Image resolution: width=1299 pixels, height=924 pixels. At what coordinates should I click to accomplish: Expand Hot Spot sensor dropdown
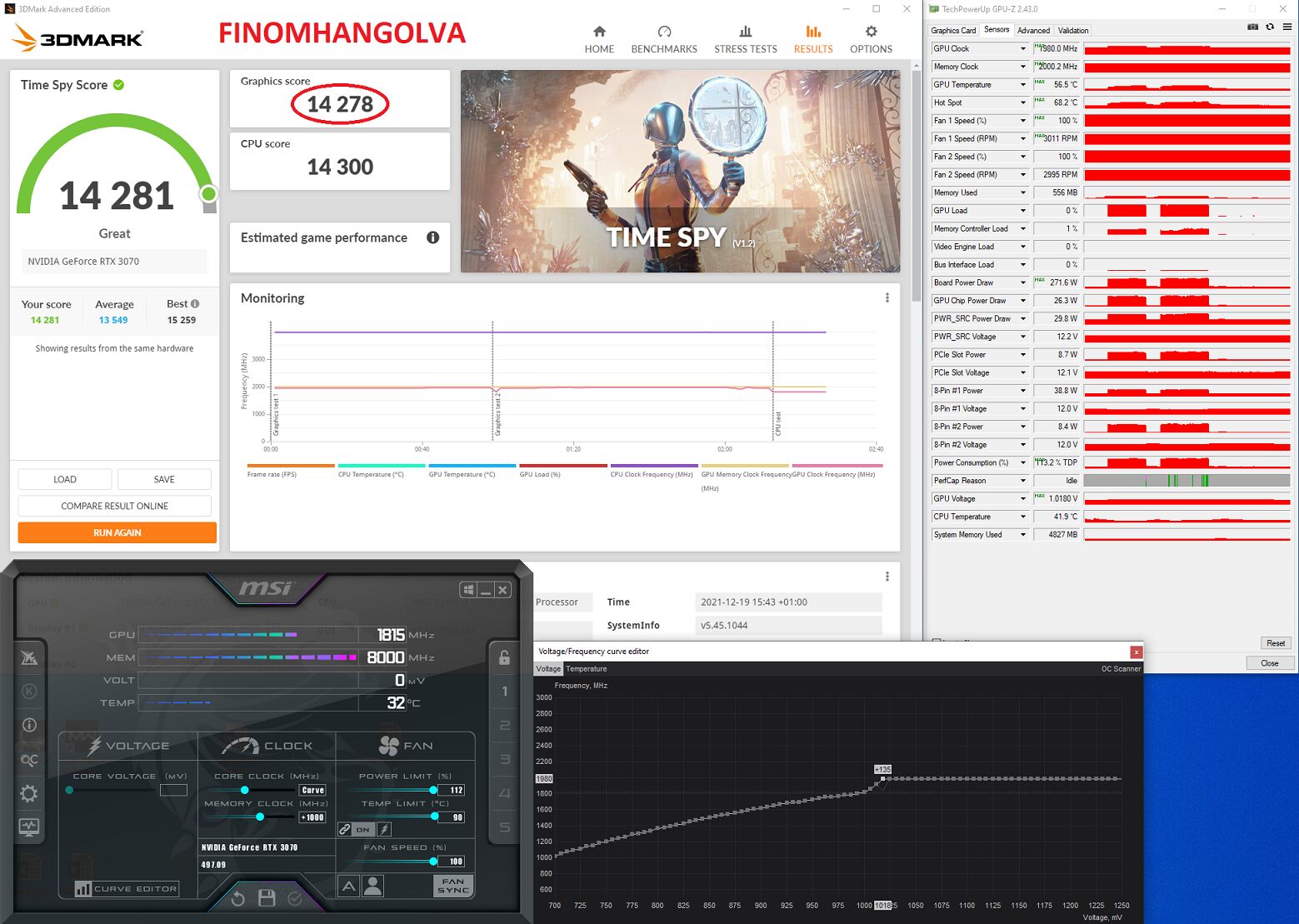[x=1023, y=102]
